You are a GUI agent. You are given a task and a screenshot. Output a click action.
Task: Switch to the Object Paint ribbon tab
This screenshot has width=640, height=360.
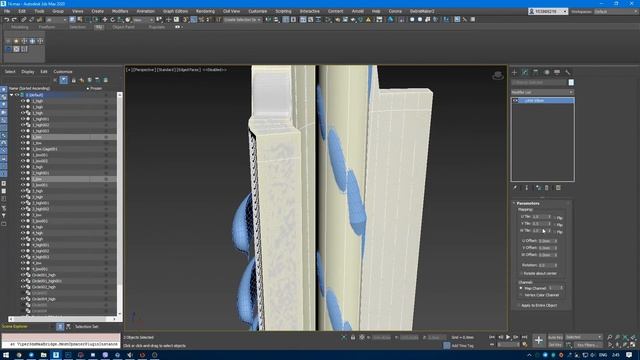point(123,27)
